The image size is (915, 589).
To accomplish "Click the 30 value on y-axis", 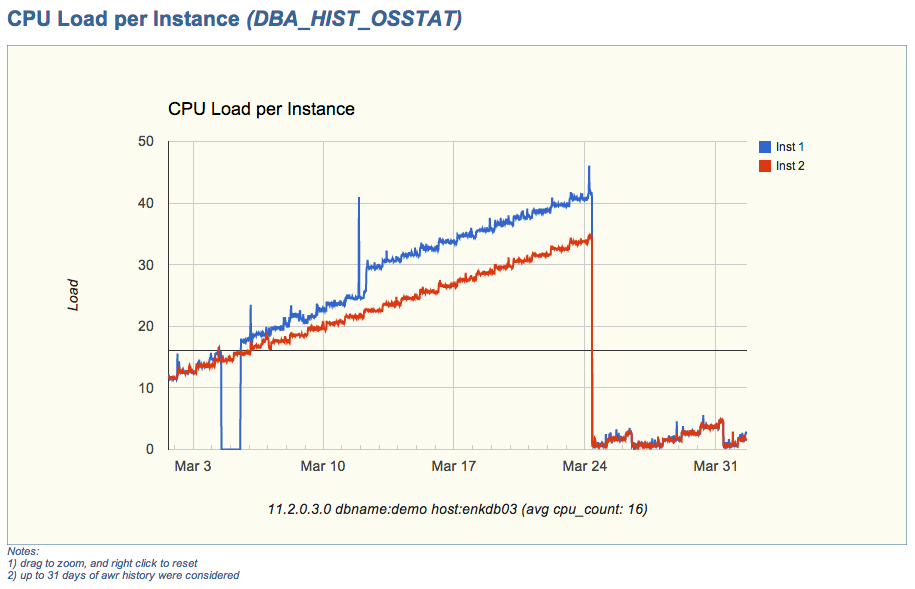I will [x=146, y=265].
